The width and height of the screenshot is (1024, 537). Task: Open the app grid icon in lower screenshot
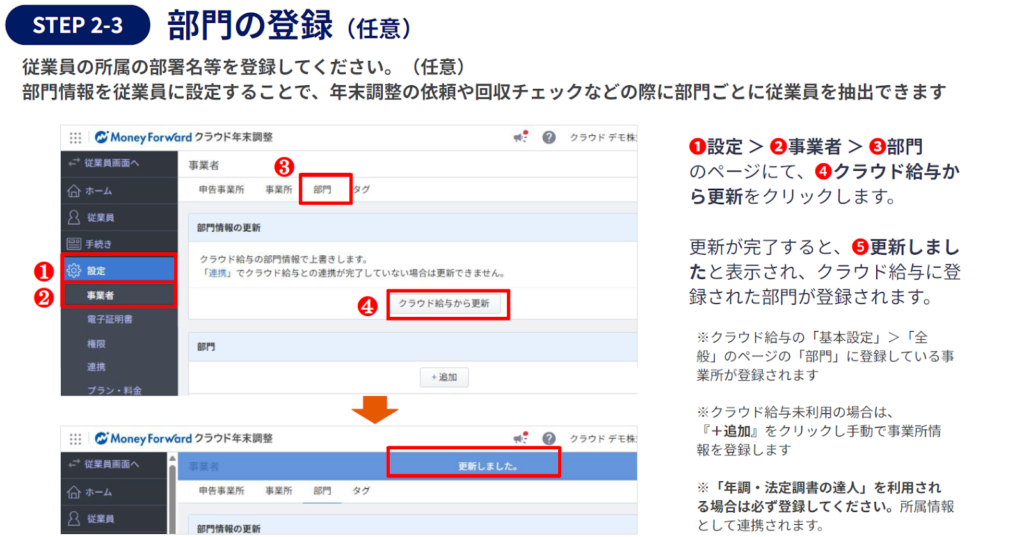coord(76,438)
